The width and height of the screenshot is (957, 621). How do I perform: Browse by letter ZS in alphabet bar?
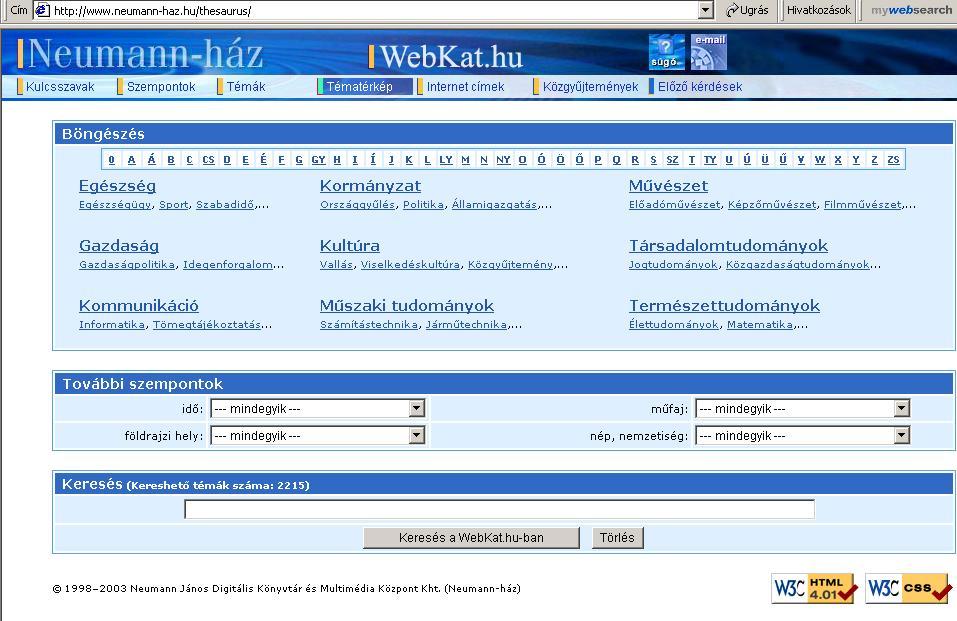[x=893, y=159]
